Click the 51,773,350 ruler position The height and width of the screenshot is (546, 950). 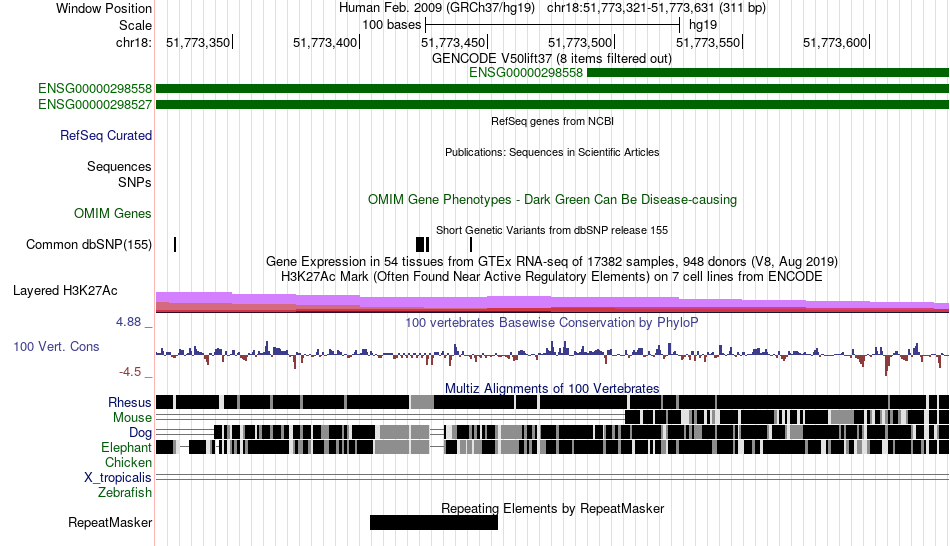[x=198, y=42]
